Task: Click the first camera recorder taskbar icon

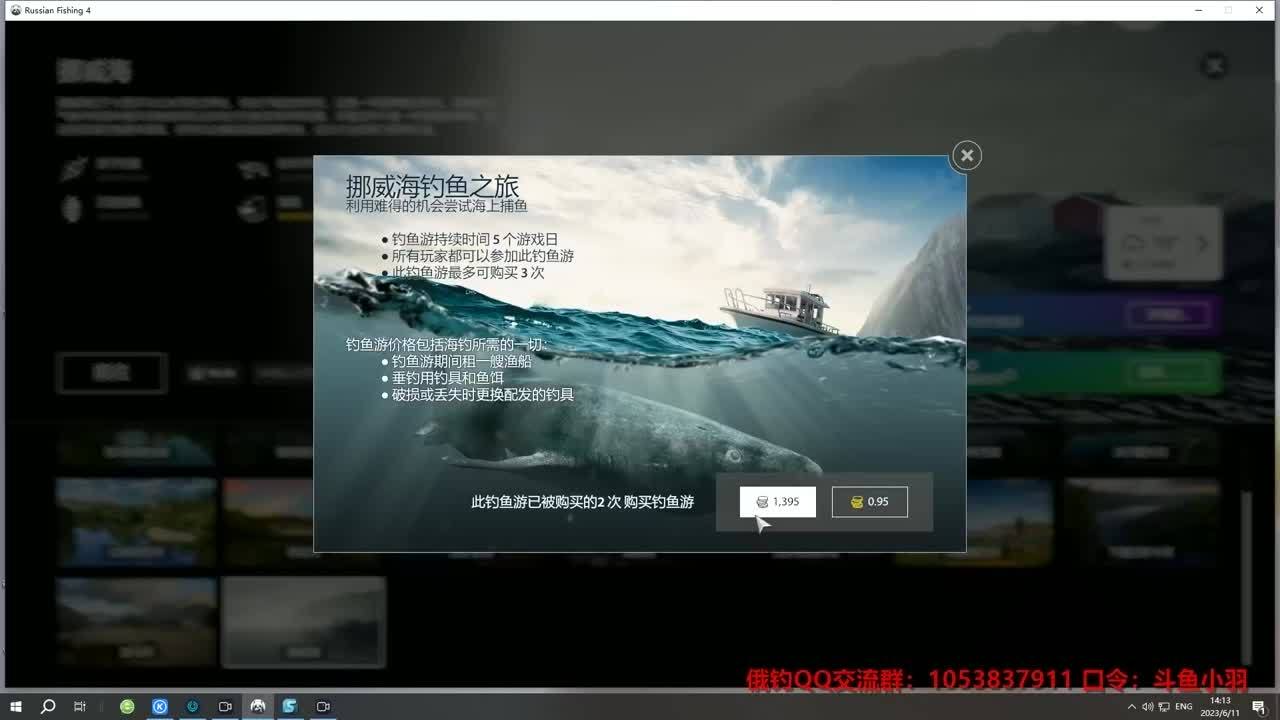Action: tap(225, 706)
